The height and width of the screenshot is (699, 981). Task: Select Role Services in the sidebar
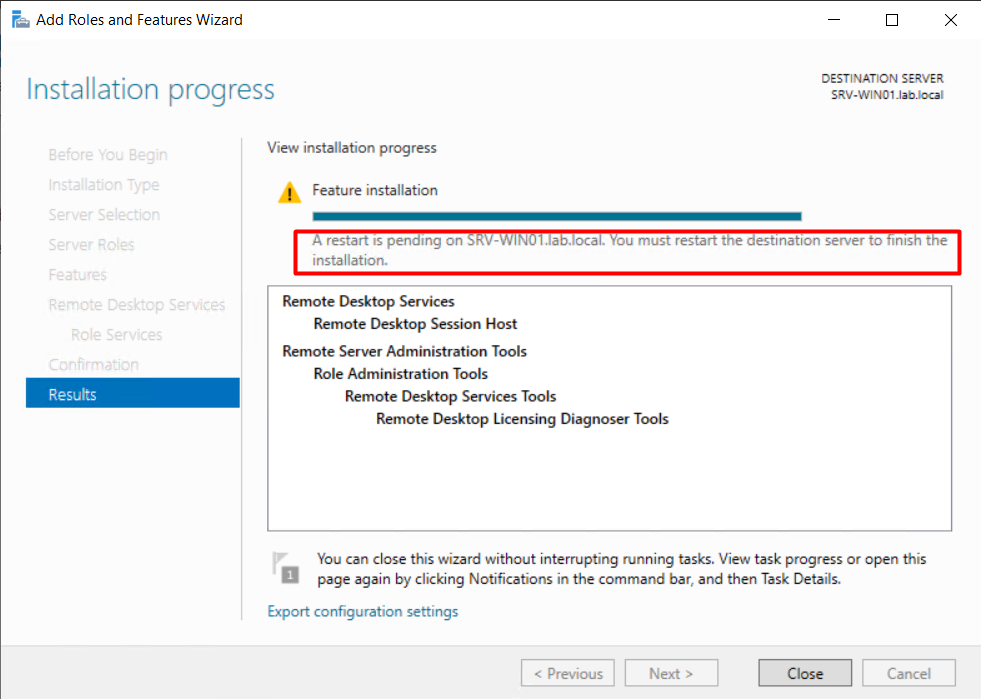(x=116, y=334)
